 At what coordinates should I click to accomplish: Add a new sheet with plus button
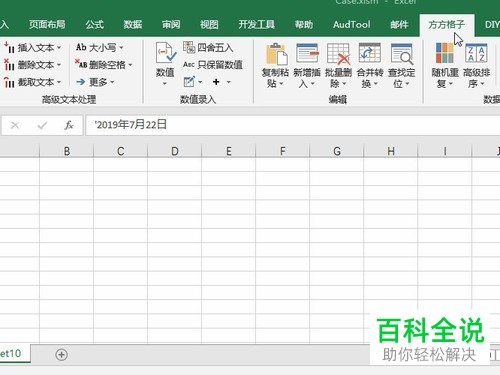[61, 354]
